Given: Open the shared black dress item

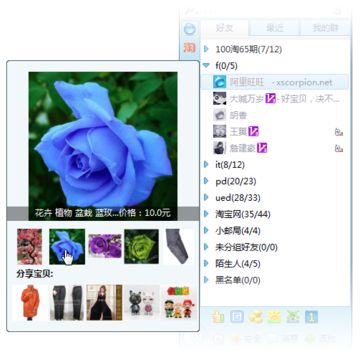Looking at the screenshot, I should point(104,303).
